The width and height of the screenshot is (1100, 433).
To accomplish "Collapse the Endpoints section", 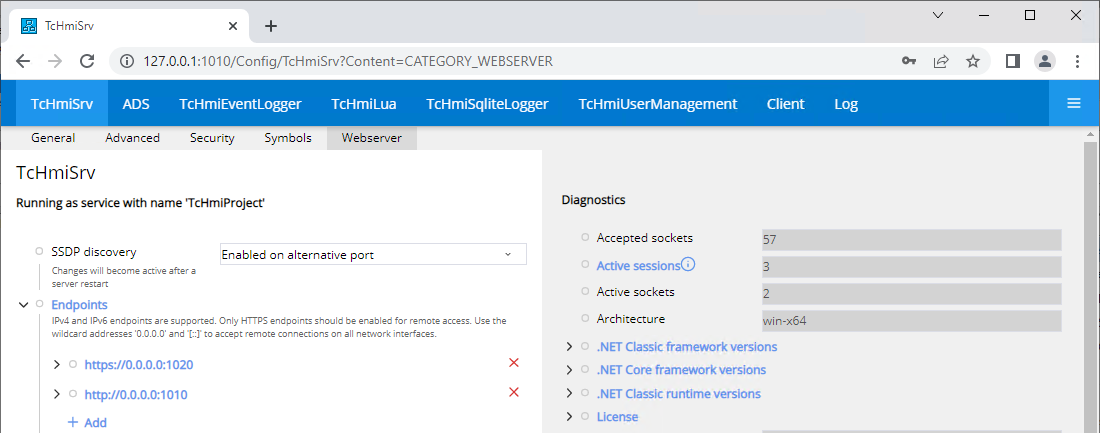I will click(x=23, y=304).
